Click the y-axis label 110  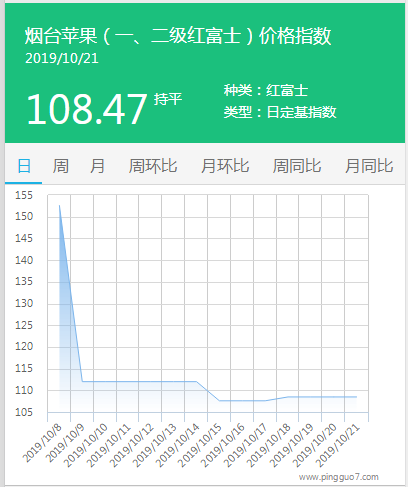pos(24,390)
